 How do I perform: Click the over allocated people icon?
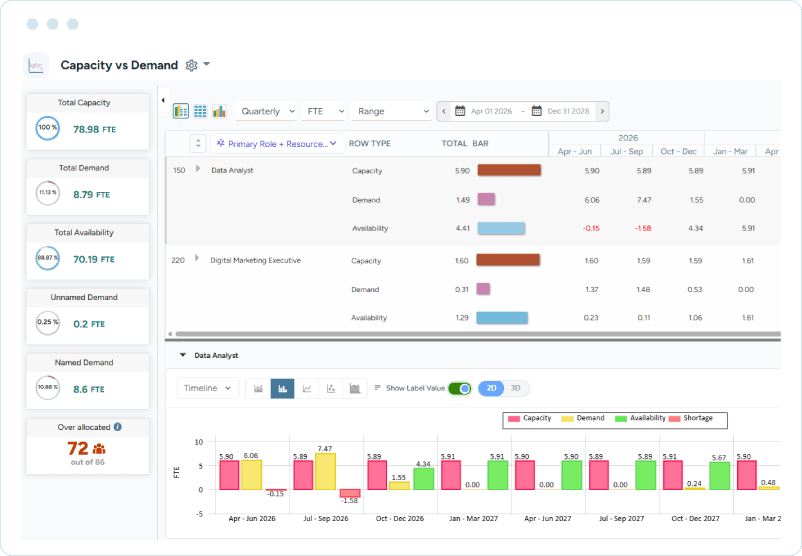[99, 449]
